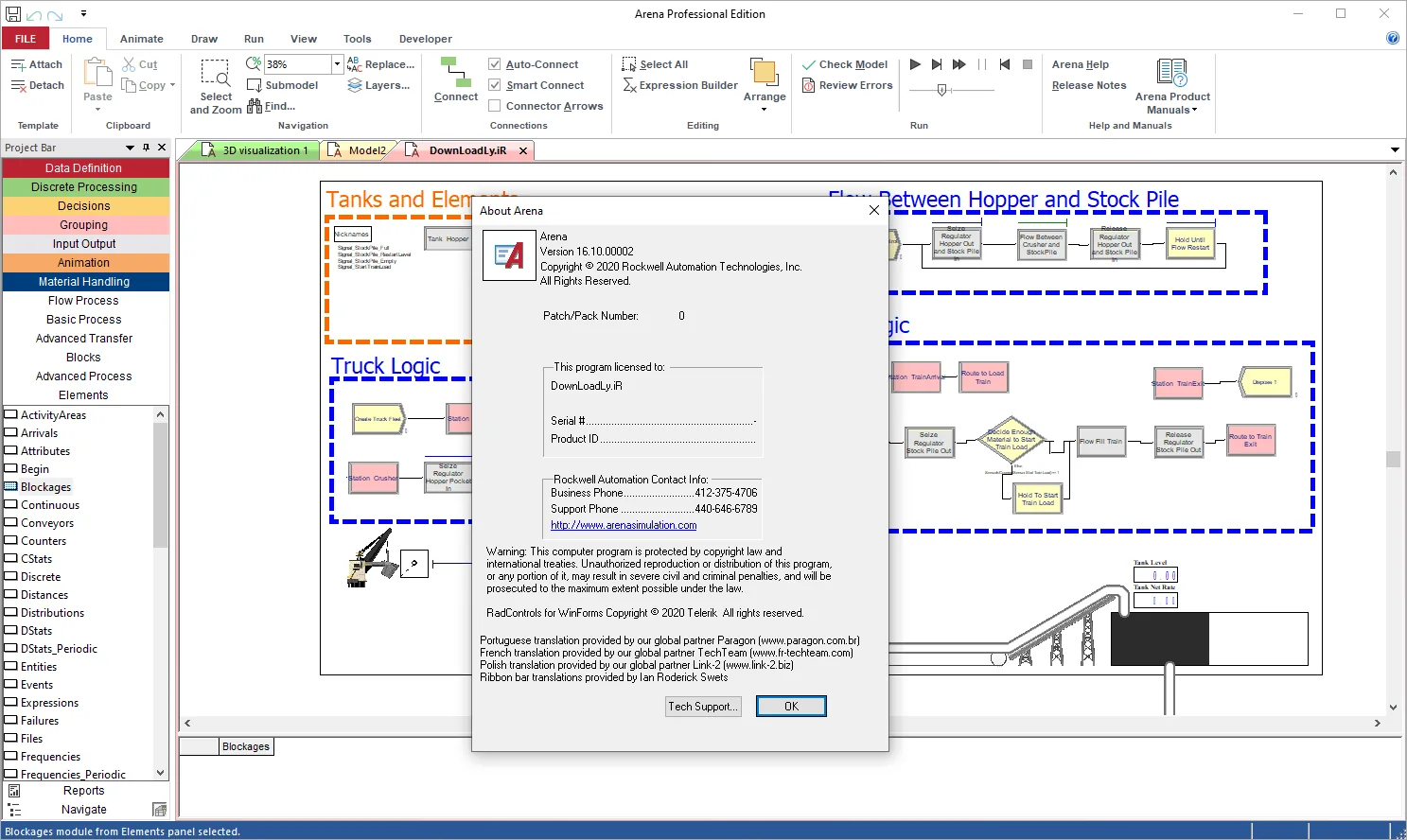Click the Start Over run button
The height and width of the screenshot is (840, 1407).
(1005, 64)
